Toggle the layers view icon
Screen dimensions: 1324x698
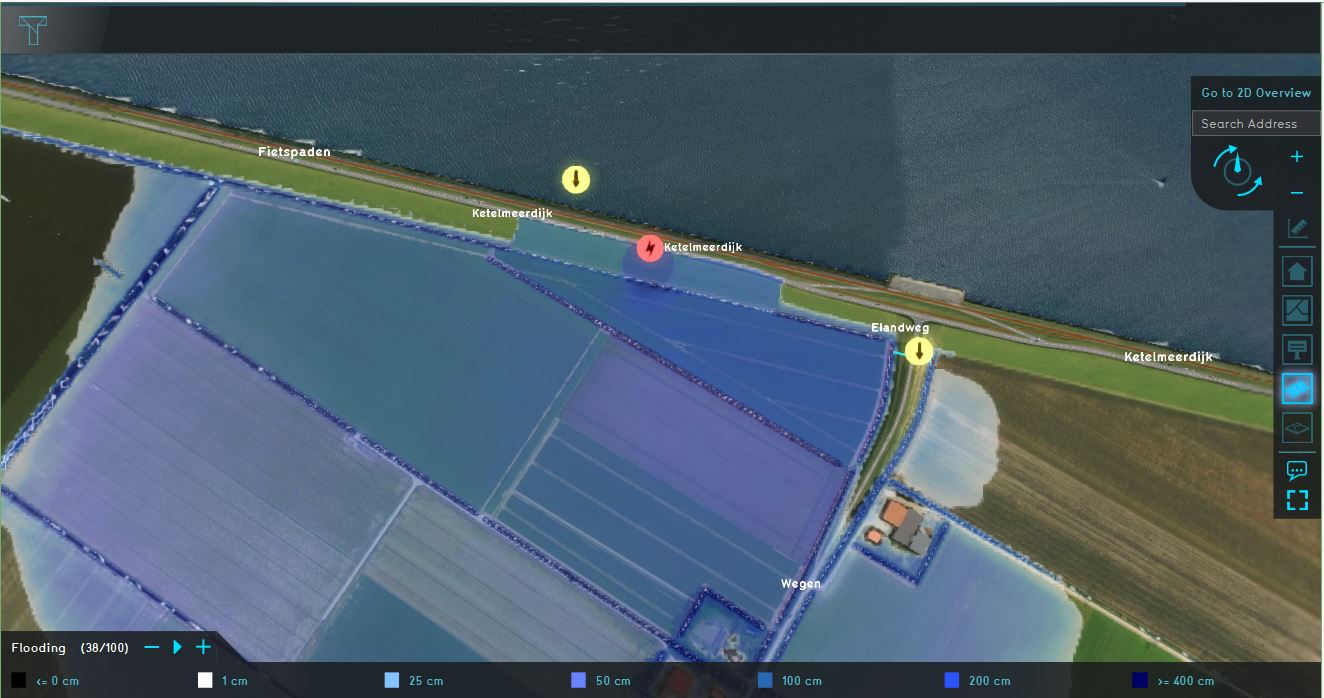click(1297, 428)
